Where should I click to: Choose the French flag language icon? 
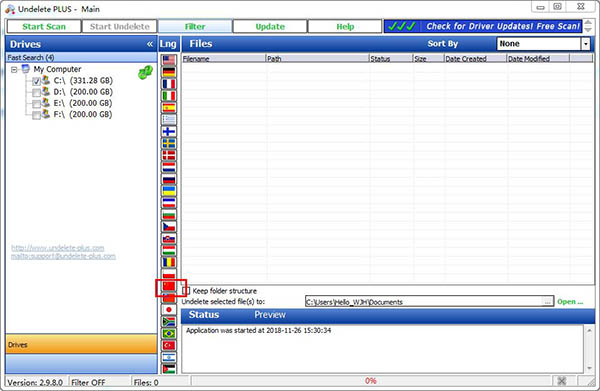point(169,83)
